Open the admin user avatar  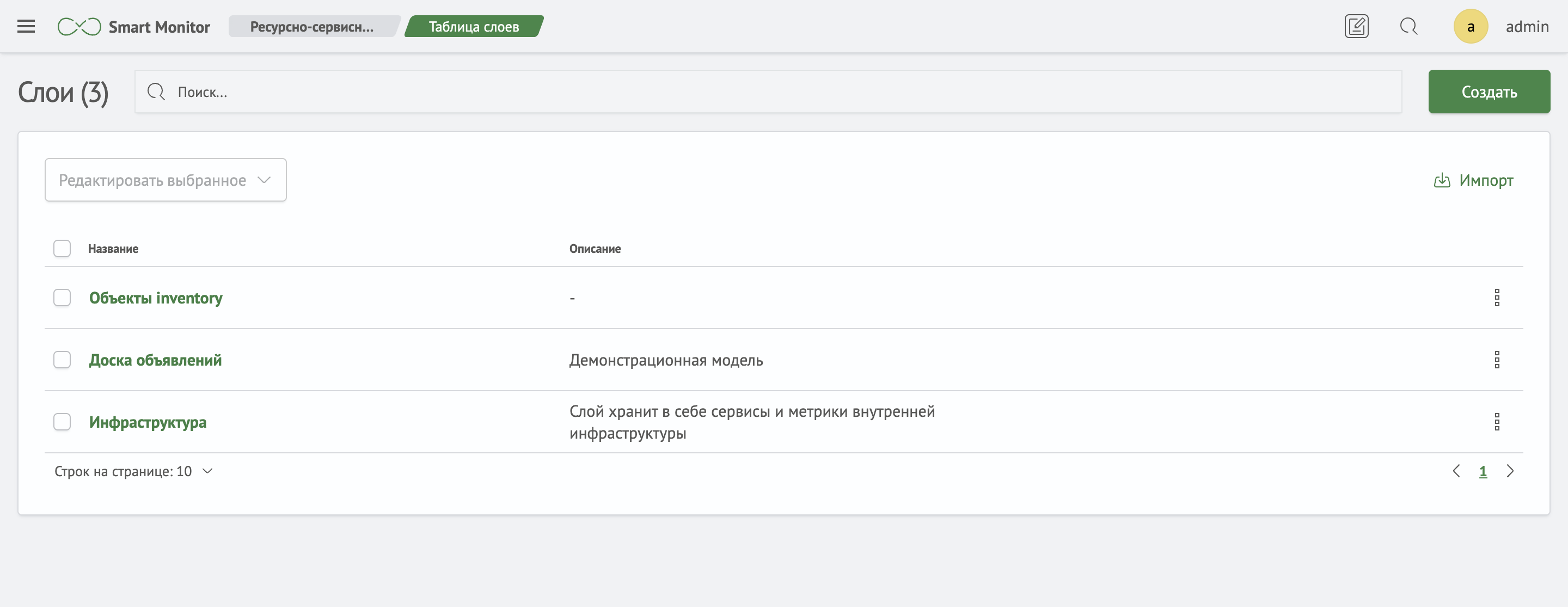pyautogui.click(x=1470, y=26)
